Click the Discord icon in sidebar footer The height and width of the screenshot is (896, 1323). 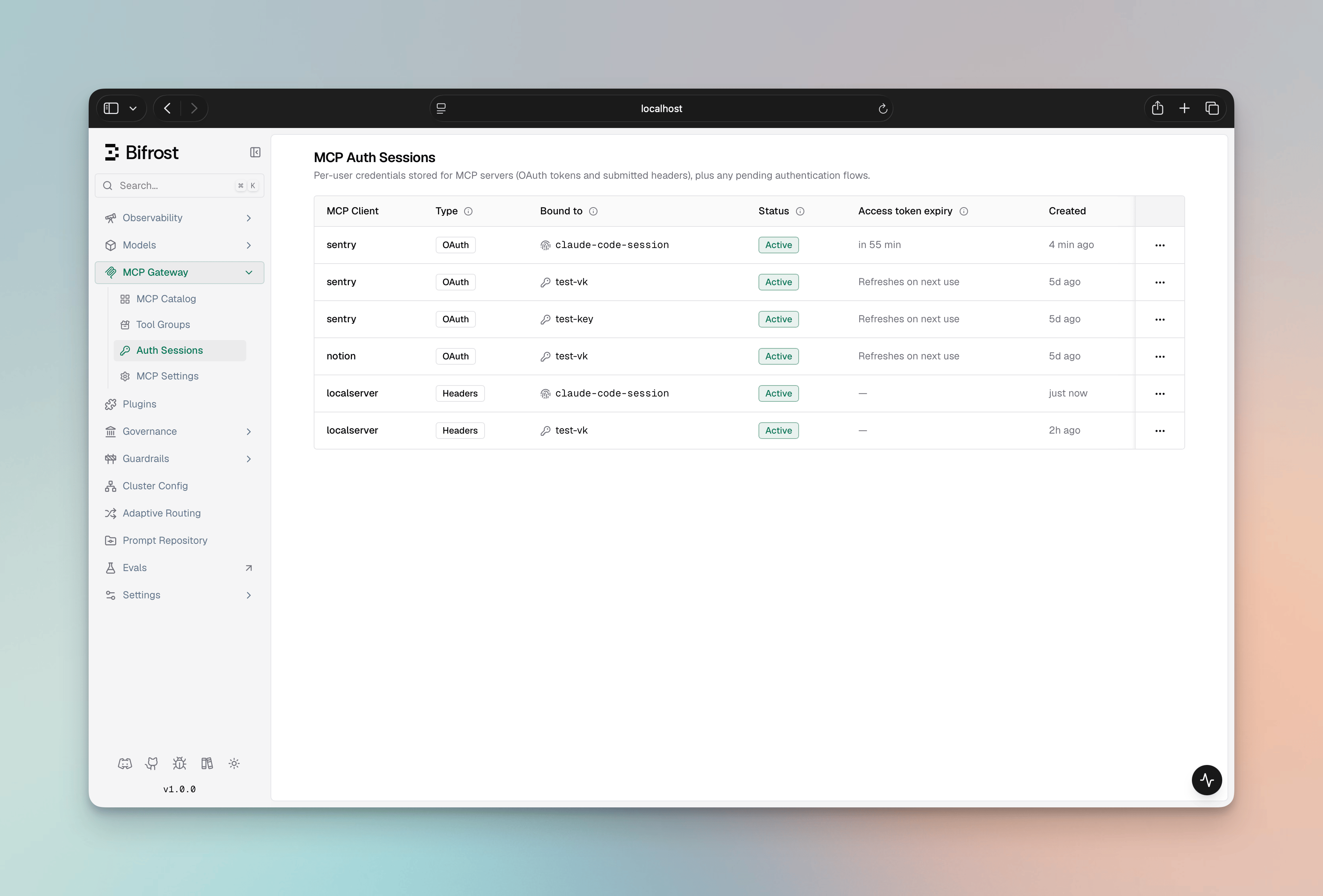(x=125, y=763)
